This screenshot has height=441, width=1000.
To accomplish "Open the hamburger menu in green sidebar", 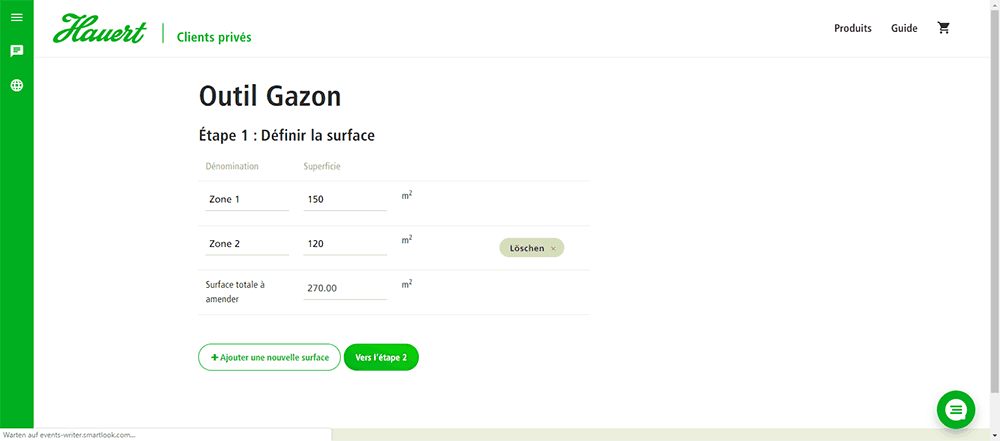I will pos(17,17).
